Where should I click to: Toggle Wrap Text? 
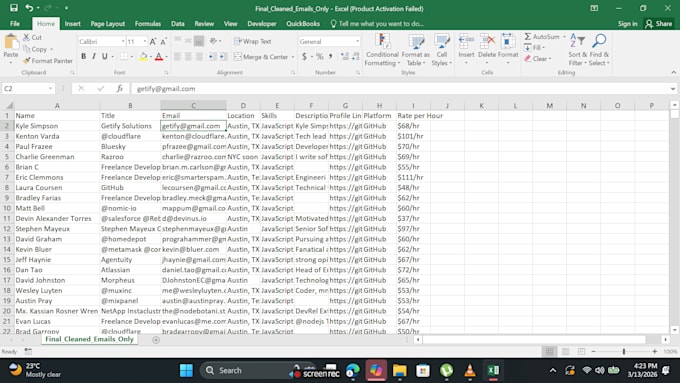[x=252, y=41]
